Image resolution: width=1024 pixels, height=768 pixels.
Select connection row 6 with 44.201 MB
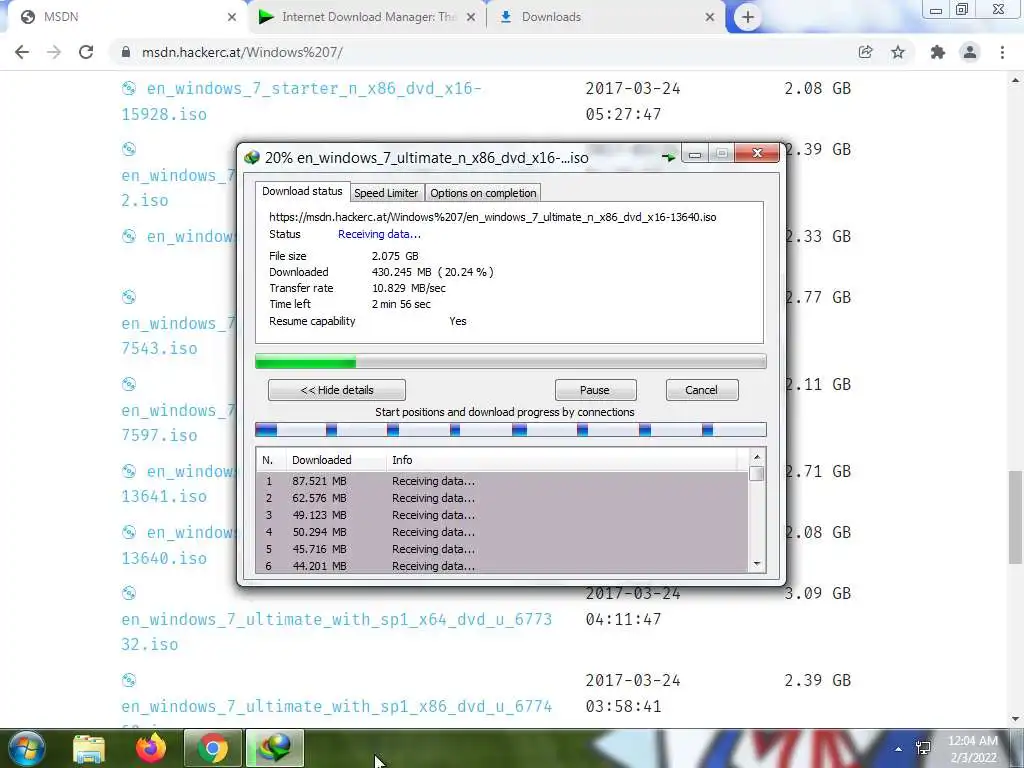pyautogui.click(x=502, y=566)
